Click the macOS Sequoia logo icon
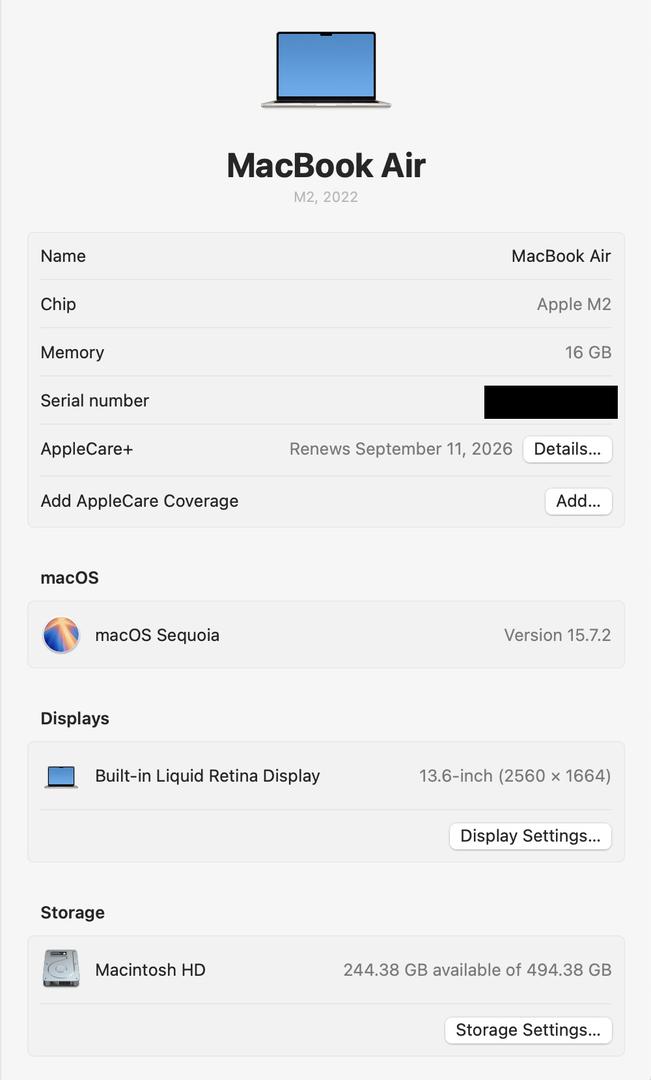 coord(61,635)
